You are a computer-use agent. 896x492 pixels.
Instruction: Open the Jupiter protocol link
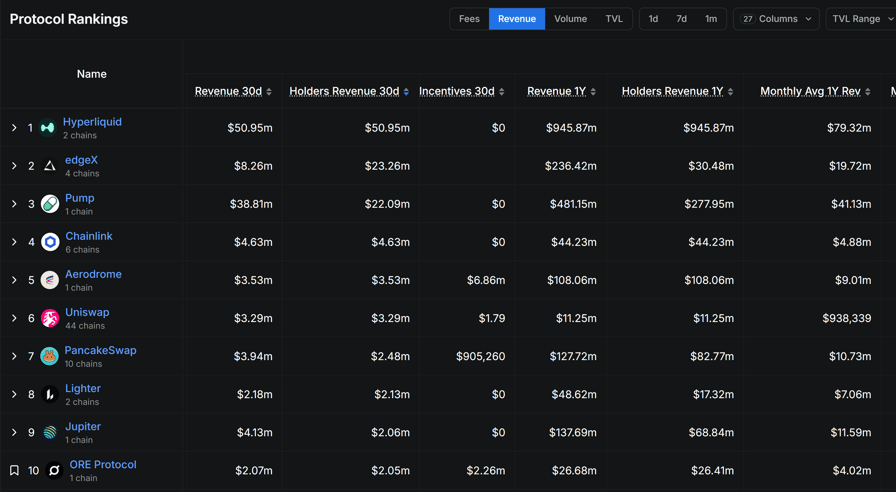(x=83, y=427)
